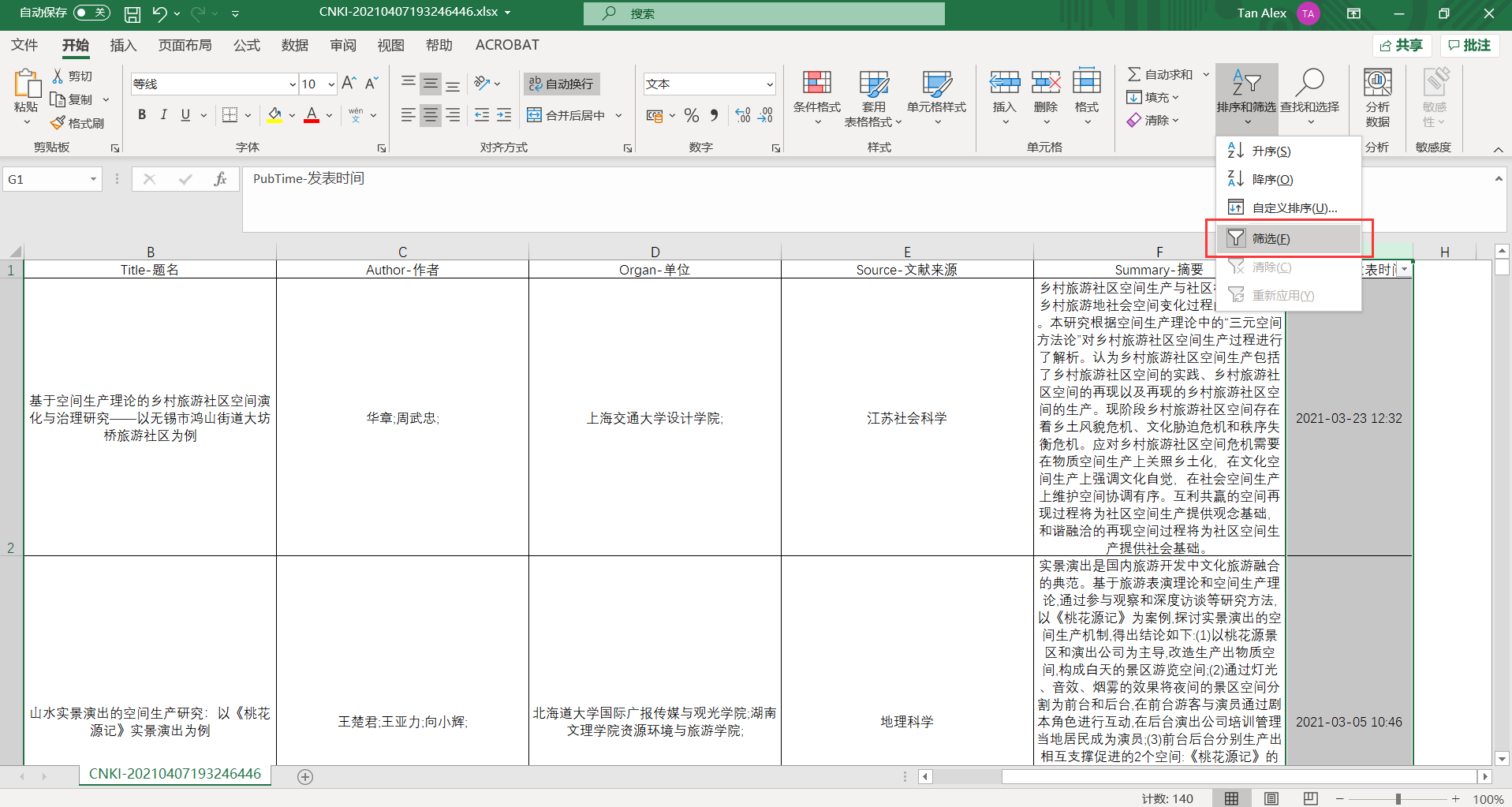Image resolution: width=1512 pixels, height=807 pixels.
Task: Click the Tan Alex account avatar
Action: [x=1309, y=13]
